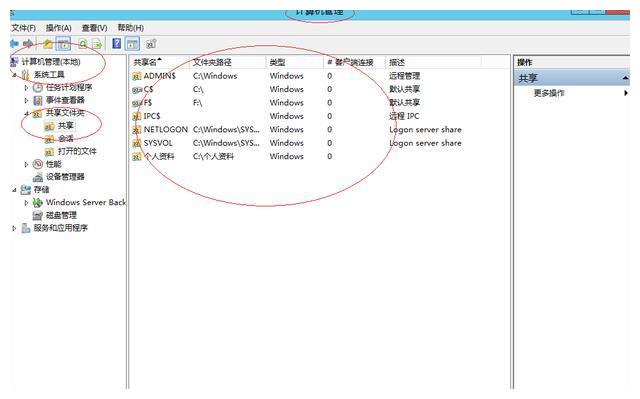
Task: Click the 任务计划程序 clock icon
Action: pyautogui.click(x=38, y=87)
